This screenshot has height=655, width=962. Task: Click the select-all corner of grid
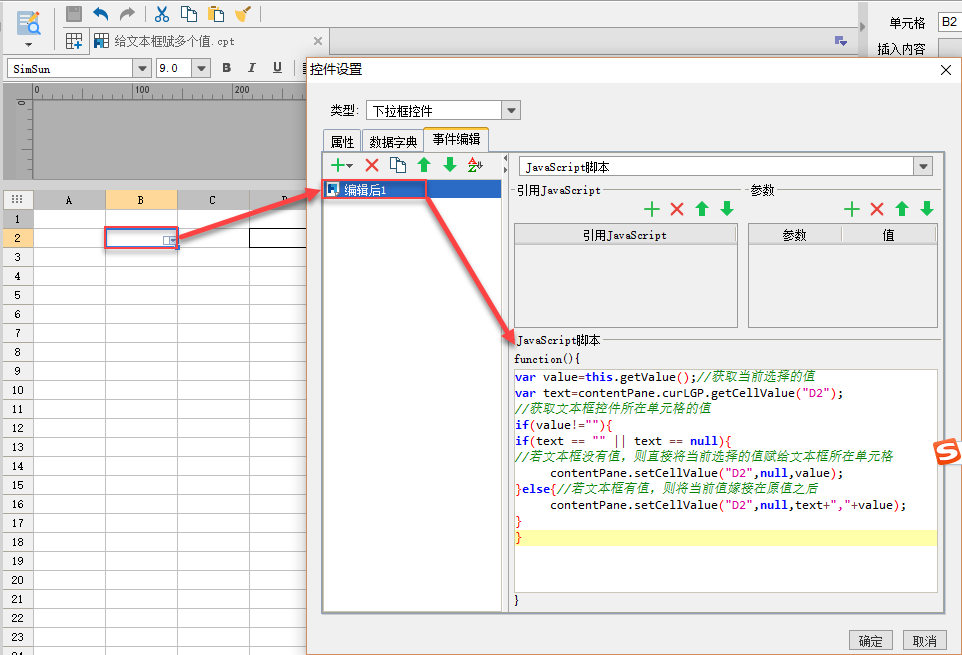pyautogui.click(x=18, y=199)
